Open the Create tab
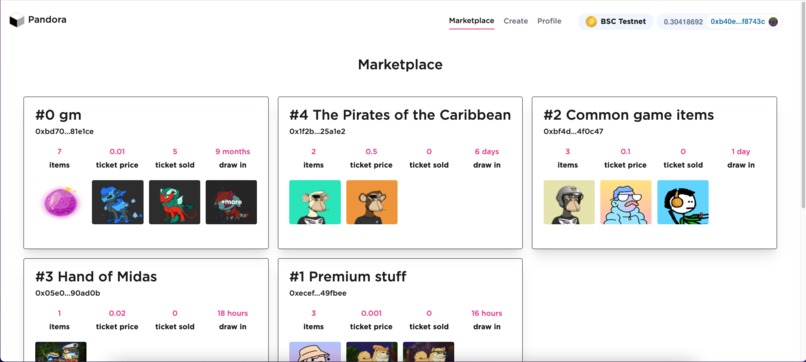This screenshot has height=362, width=806. tap(516, 21)
